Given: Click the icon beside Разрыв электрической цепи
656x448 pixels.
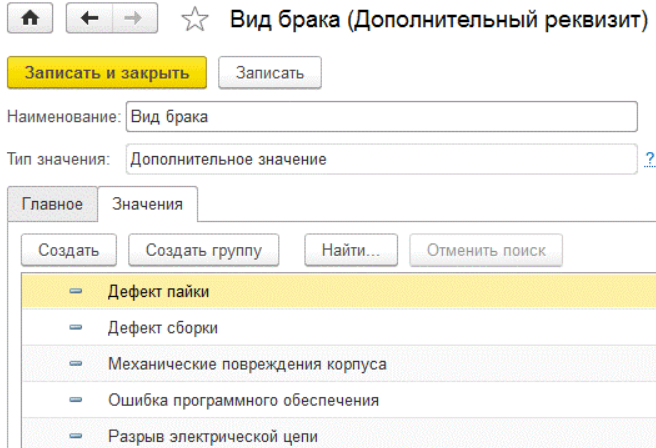Looking at the screenshot, I should pyautogui.click(x=77, y=436).
